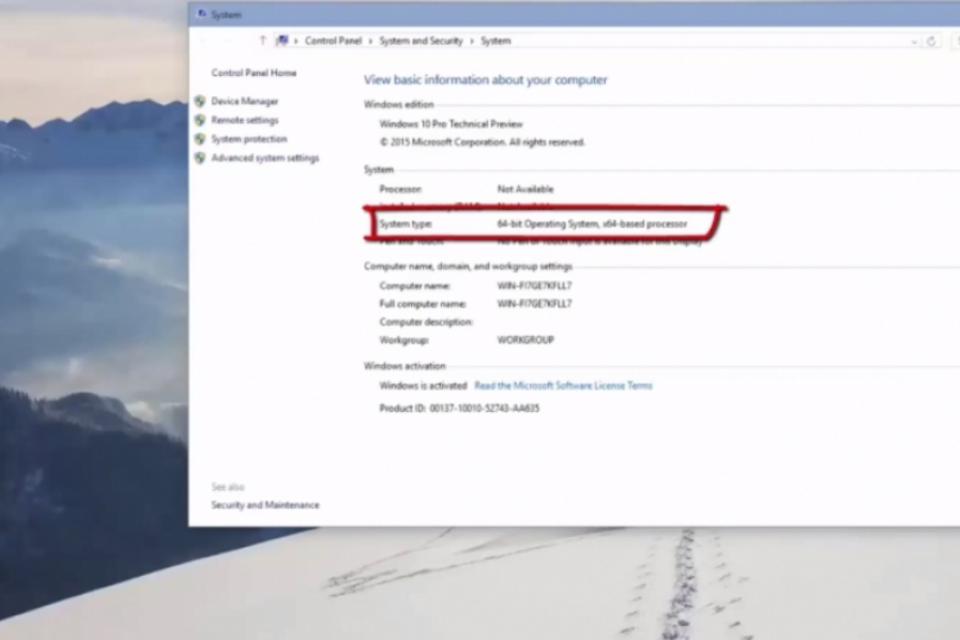Open address bar history dropdown arrow
This screenshot has height=640, width=960.
(914, 42)
